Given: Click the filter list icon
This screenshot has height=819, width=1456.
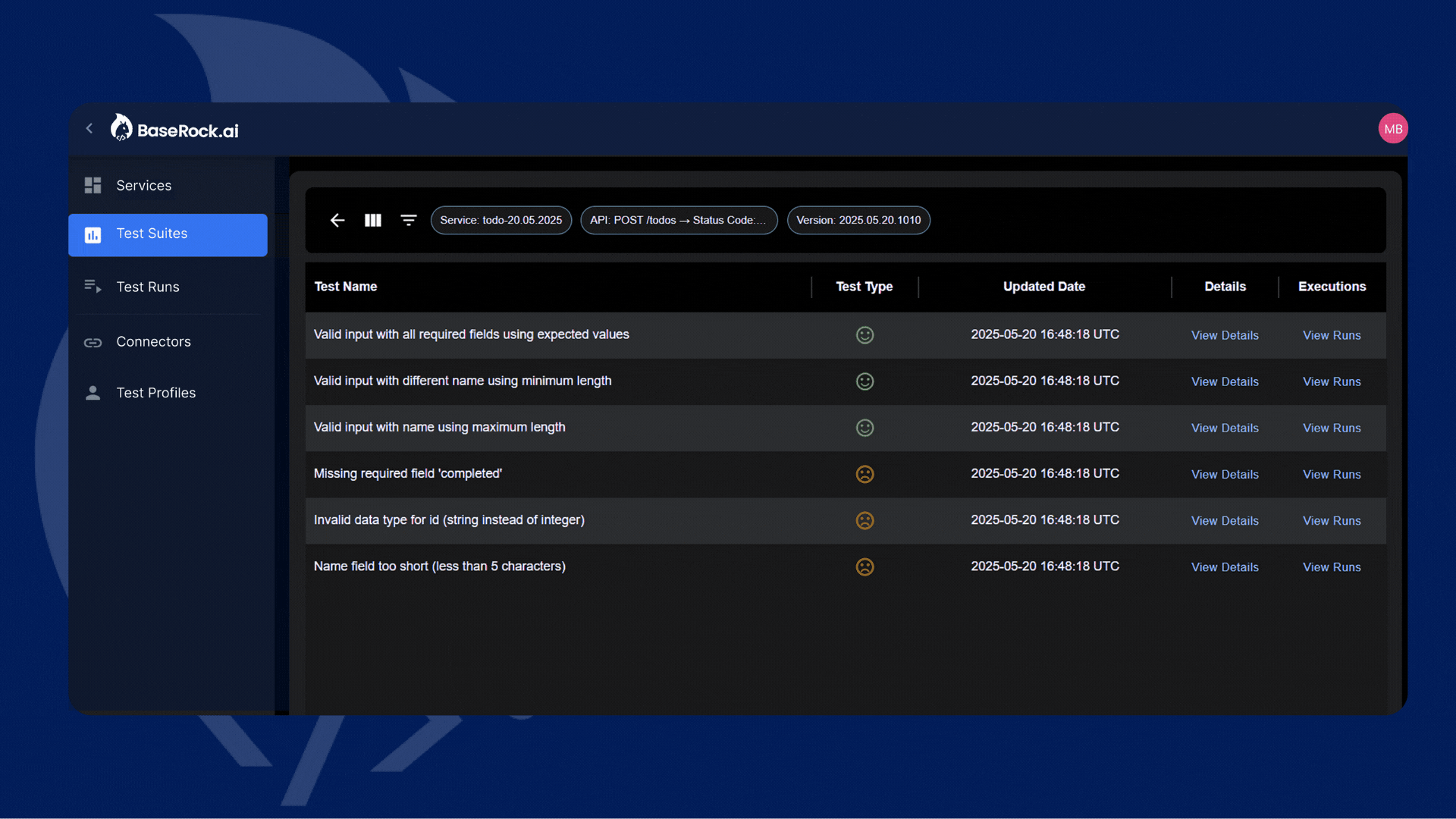Looking at the screenshot, I should 409,220.
